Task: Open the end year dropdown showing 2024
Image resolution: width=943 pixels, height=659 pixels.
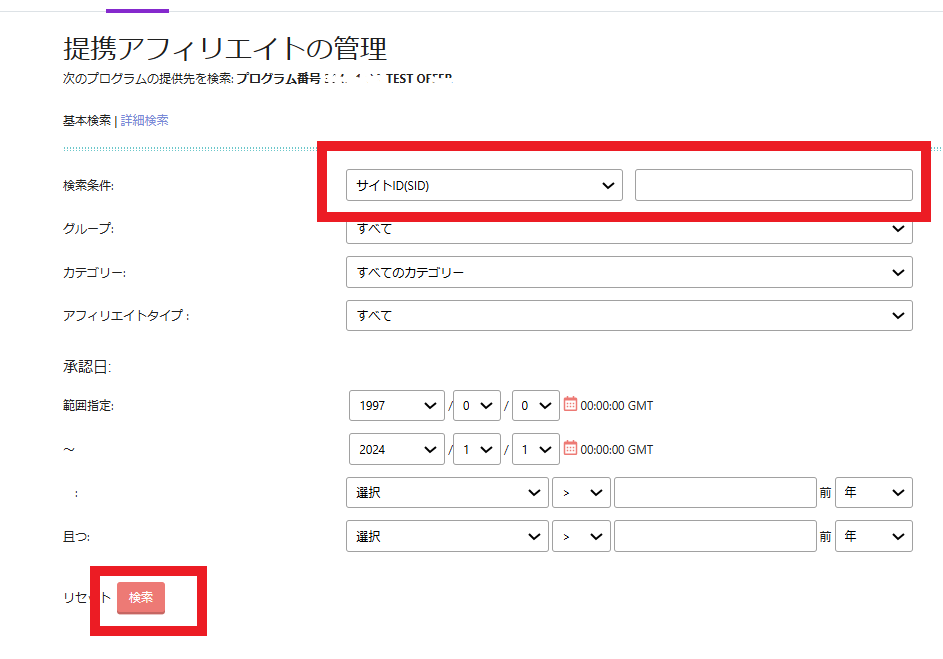Action: 396,450
